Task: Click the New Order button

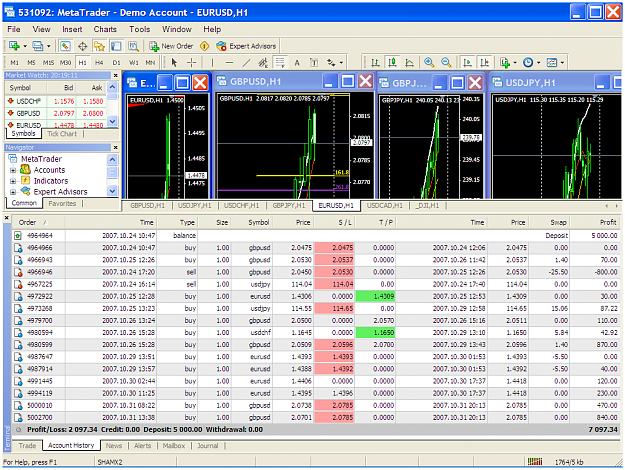Action: click(171, 46)
